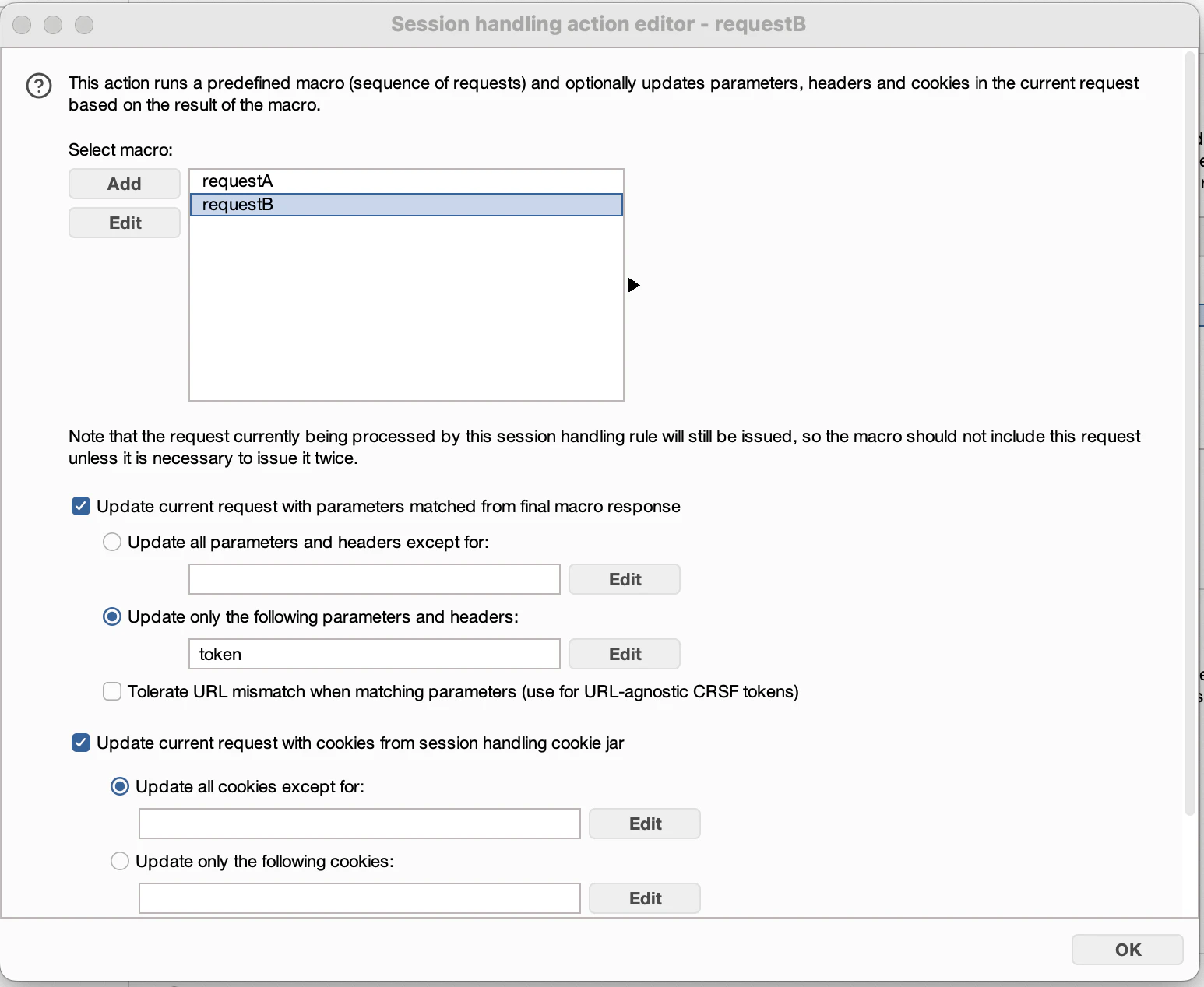Click the vertical scrollbar of the dialog

[1189, 434]
